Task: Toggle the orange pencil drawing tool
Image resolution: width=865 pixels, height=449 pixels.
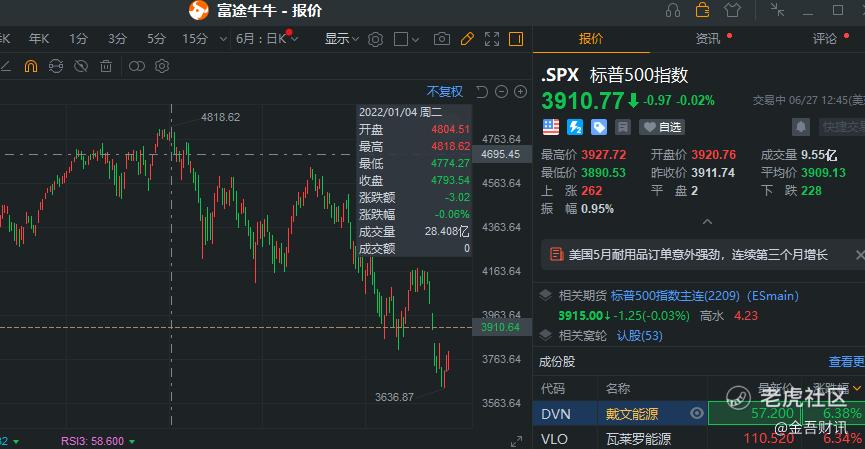Action: click(467, 39)
